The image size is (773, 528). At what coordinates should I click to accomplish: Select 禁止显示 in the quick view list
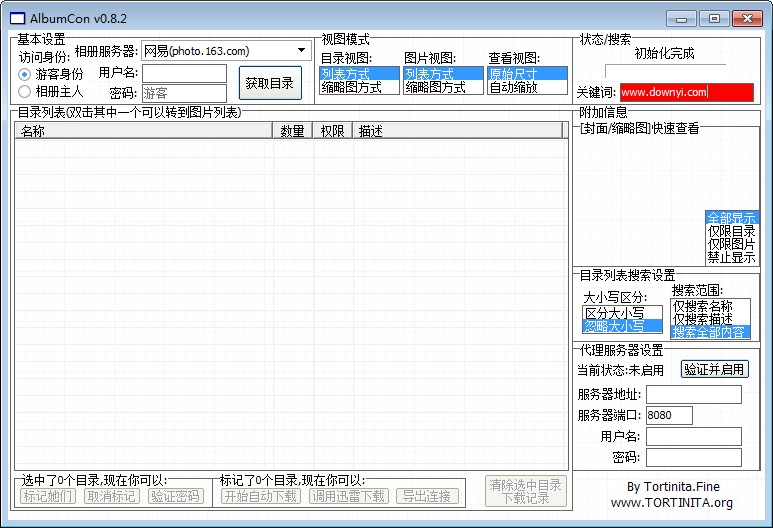[x=731, y=257]
